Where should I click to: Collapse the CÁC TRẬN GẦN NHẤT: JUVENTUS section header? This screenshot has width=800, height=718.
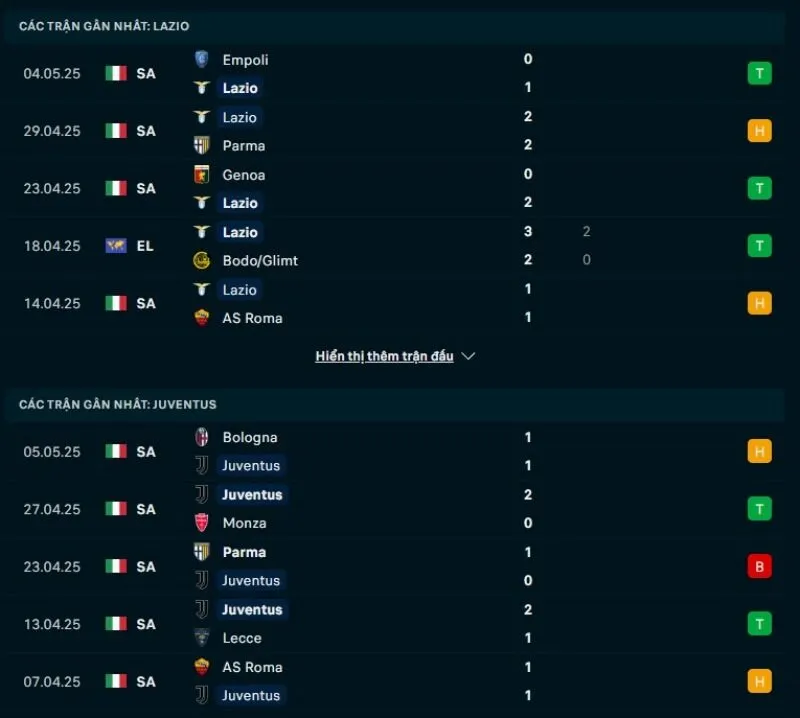pyautogui.click(x=117, y=405)
